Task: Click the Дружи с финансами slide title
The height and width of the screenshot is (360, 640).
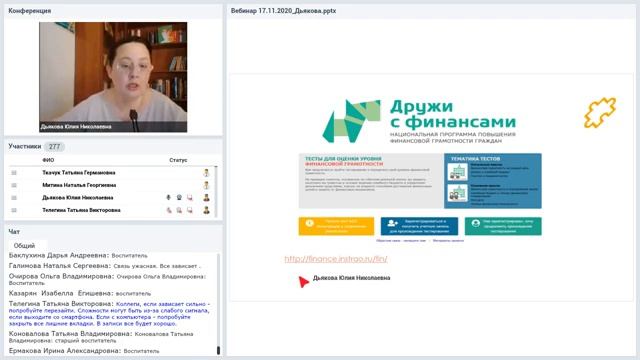Action: pyautogui.click(x=453, y=114)
